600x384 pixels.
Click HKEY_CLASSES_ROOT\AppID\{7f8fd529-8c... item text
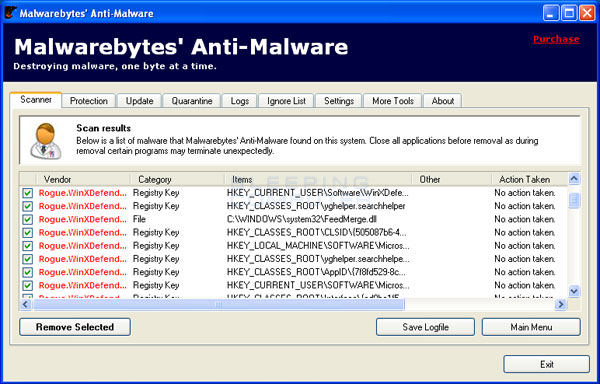point(316,272)
